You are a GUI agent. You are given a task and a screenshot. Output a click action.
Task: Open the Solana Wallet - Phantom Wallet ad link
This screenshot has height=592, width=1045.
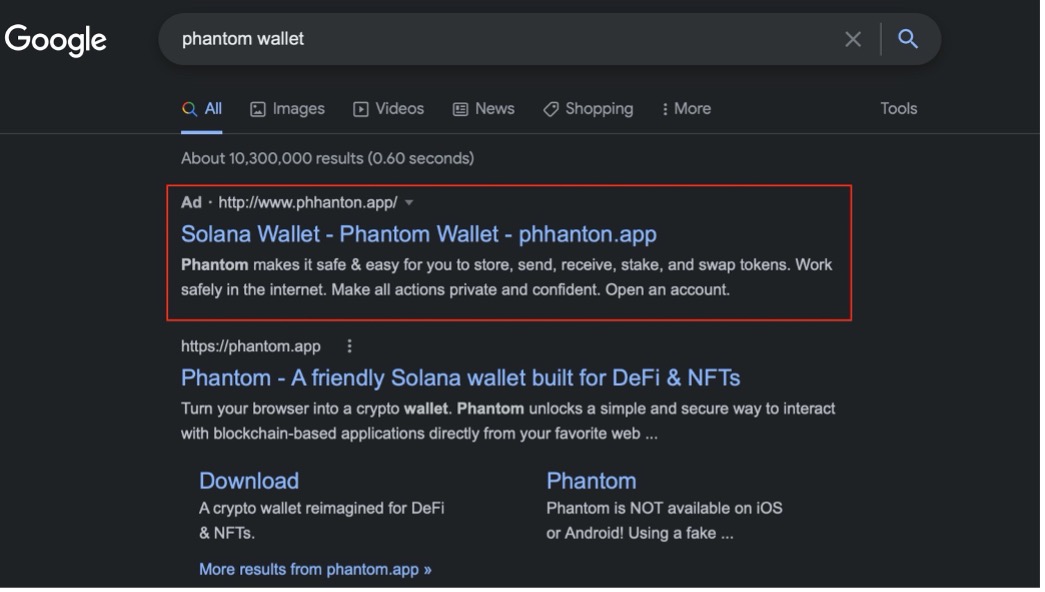click(x=419, y=234)
